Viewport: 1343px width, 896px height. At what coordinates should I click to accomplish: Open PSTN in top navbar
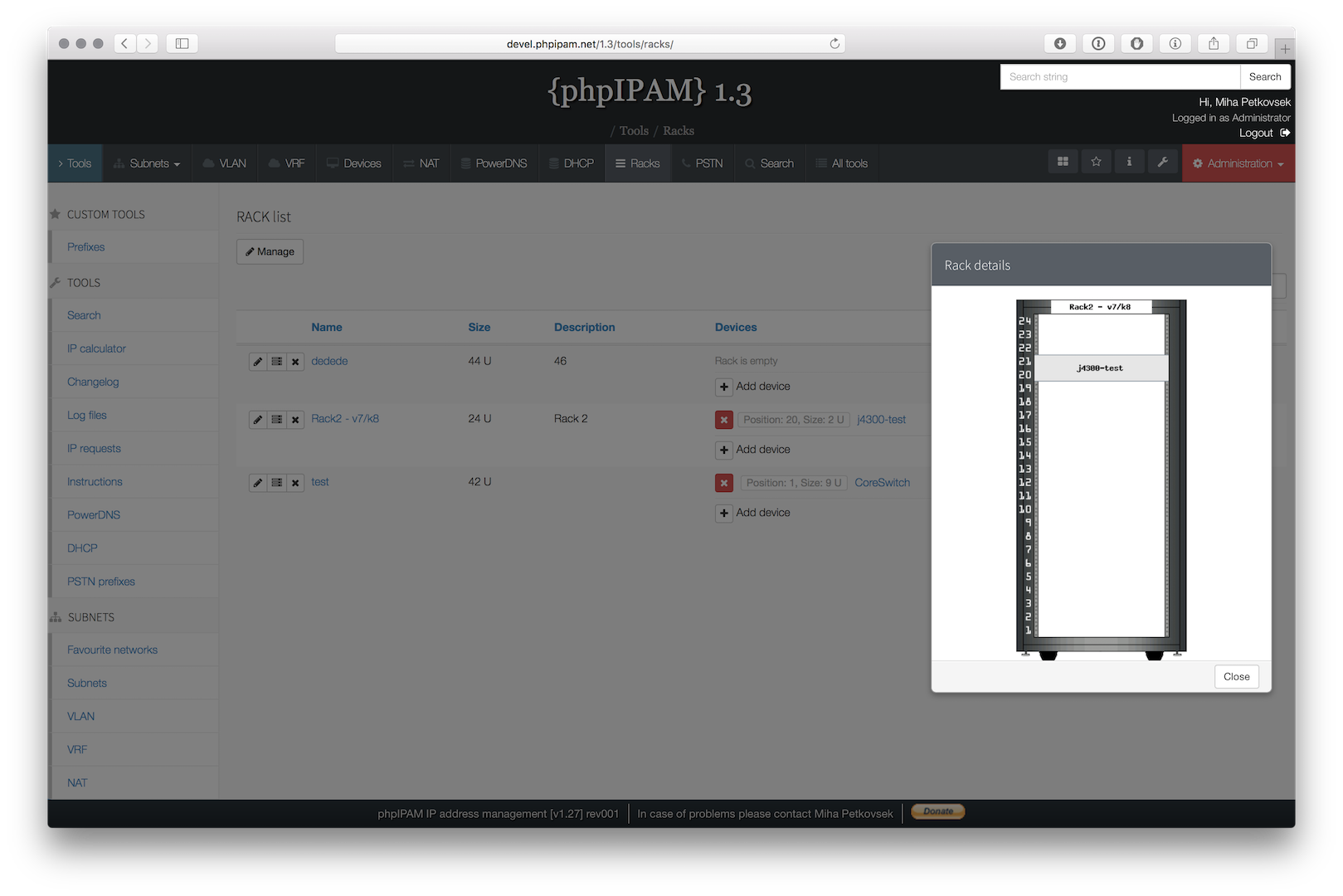tap(702, 163)
